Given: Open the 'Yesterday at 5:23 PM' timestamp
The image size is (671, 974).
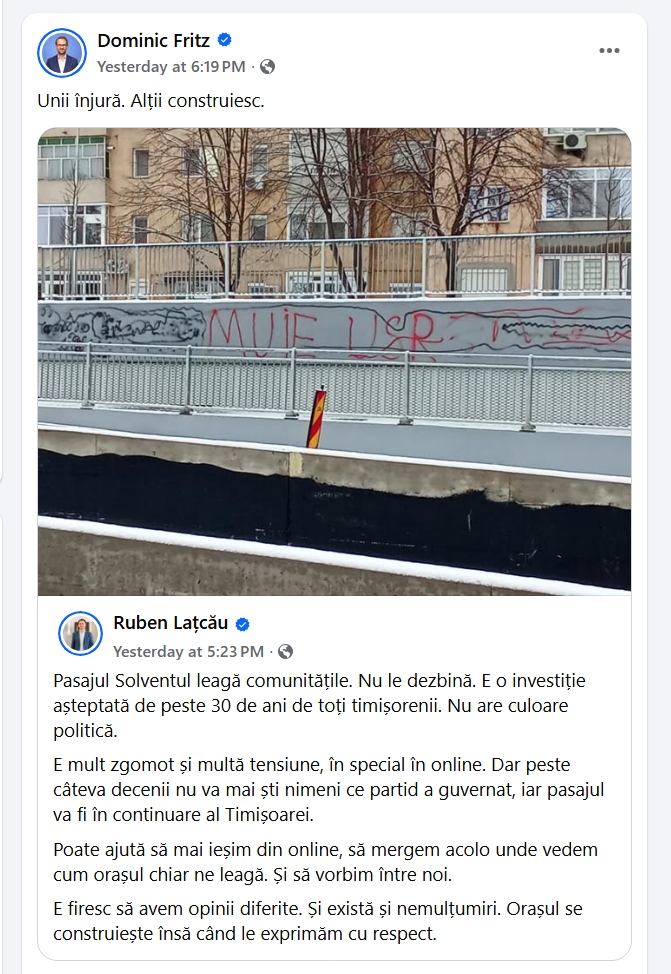Looking at the screenshot, I should tap(188, 652).
